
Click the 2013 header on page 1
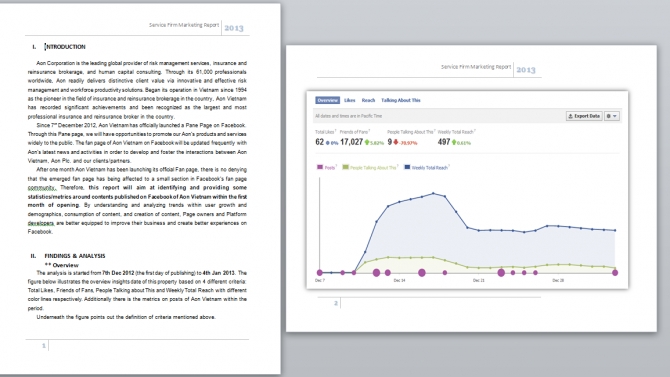[234, 28]
